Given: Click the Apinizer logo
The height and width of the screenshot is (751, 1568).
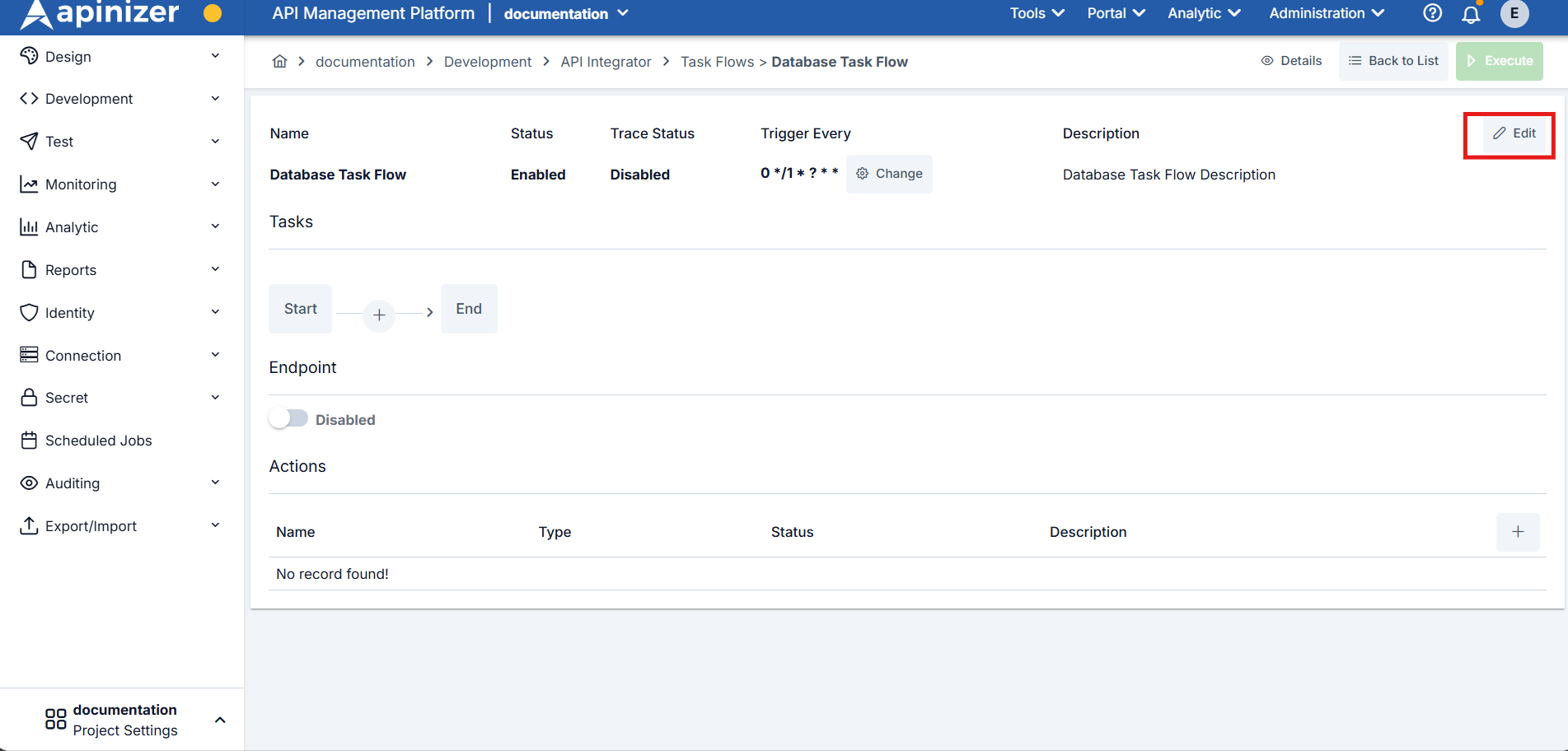Looking at the screenshot, I should (x=99, y=13).
